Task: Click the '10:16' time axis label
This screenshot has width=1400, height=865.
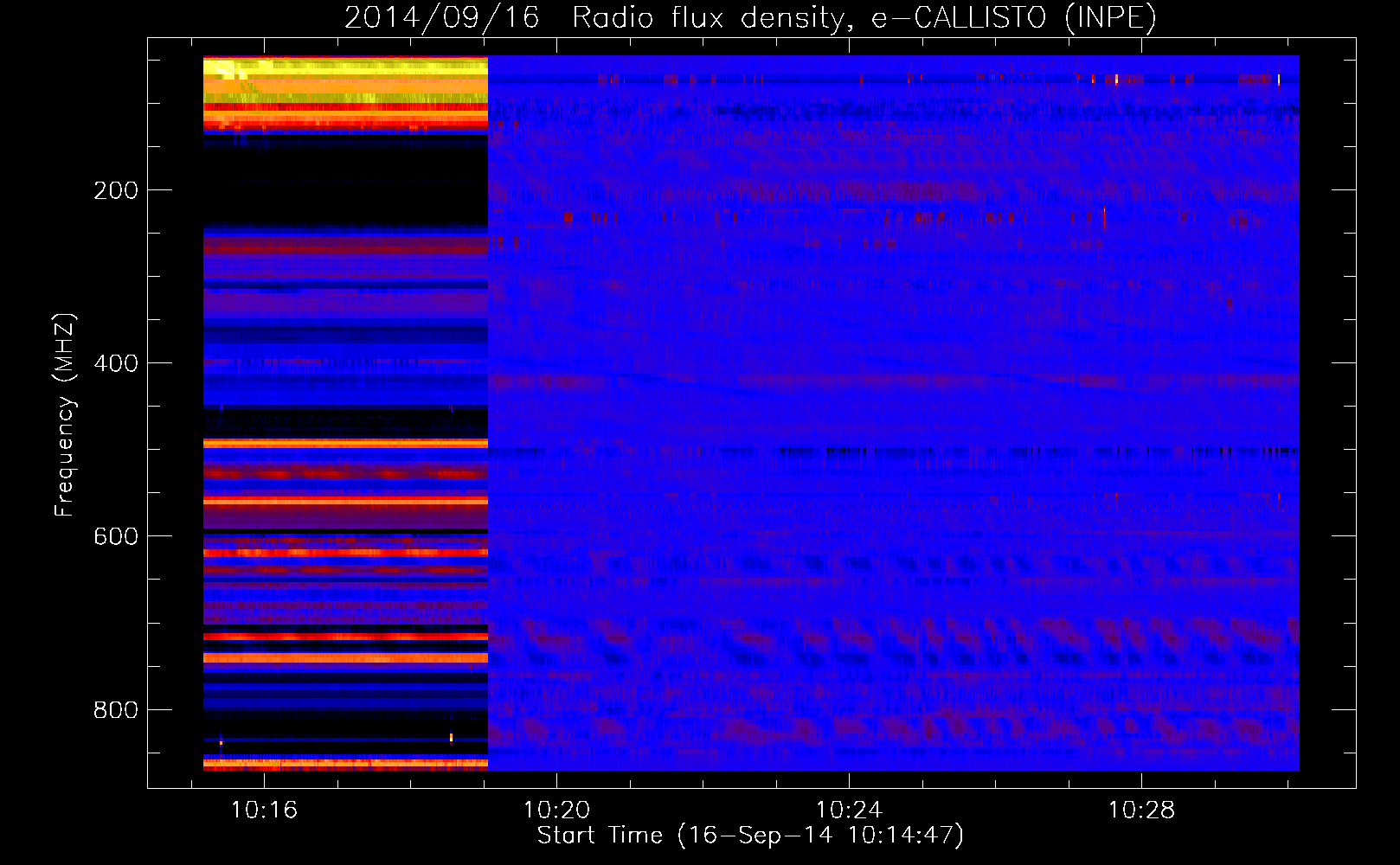Action: (264, 810)
